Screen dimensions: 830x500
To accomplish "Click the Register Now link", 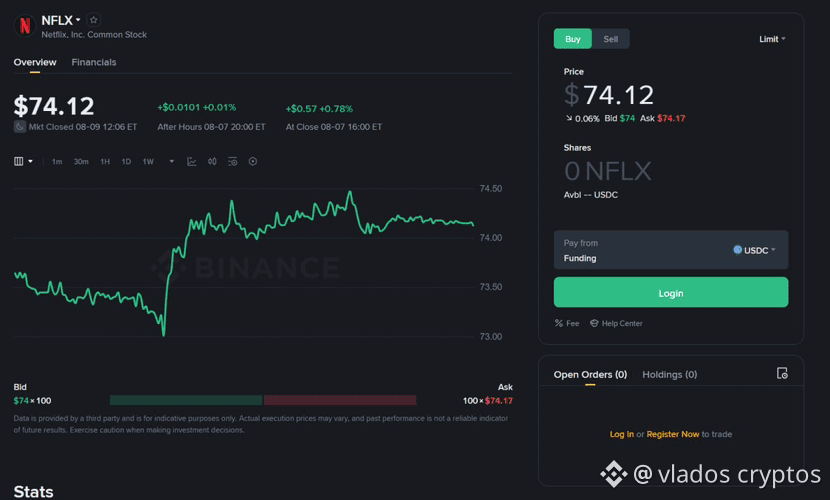I will pos(673,434).
